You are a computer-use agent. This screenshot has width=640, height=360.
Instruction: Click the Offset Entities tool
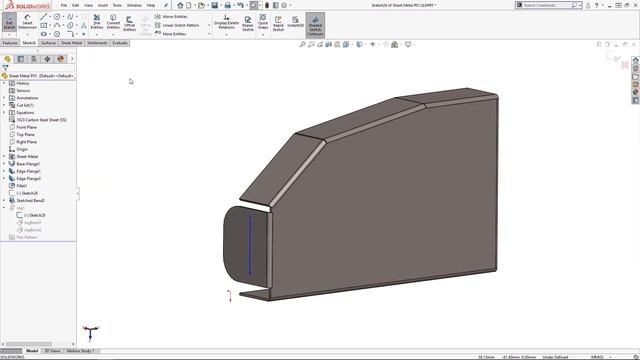pos(129,24)
